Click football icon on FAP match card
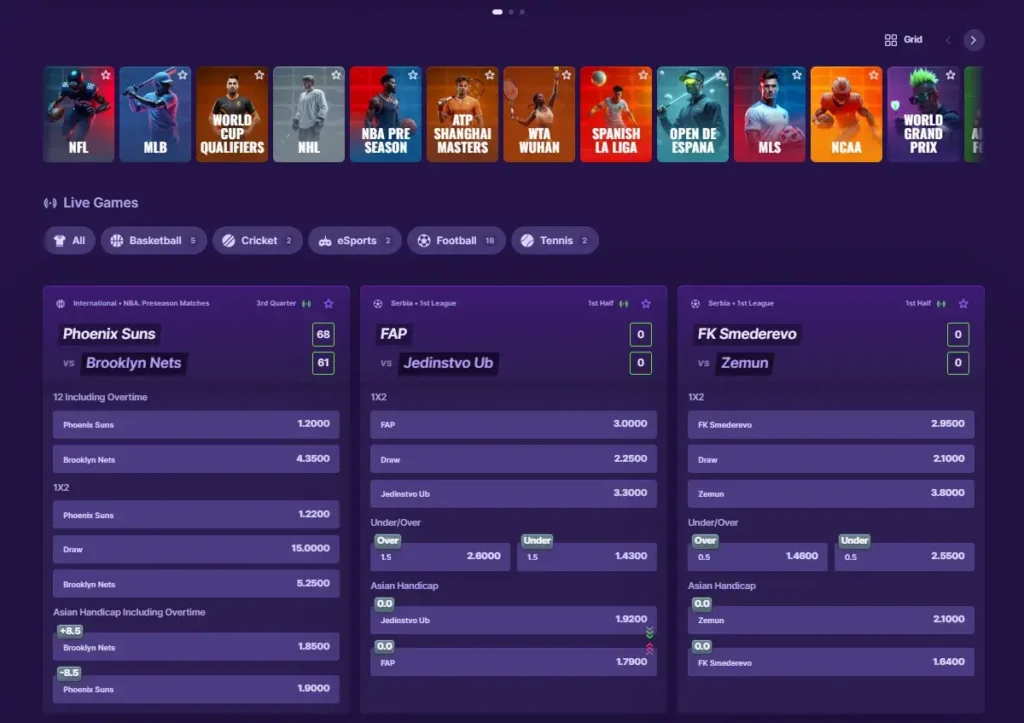Image resolution: width=1024 pixels, height=723 pixels. pyautogui.click(x=378, y=304)
